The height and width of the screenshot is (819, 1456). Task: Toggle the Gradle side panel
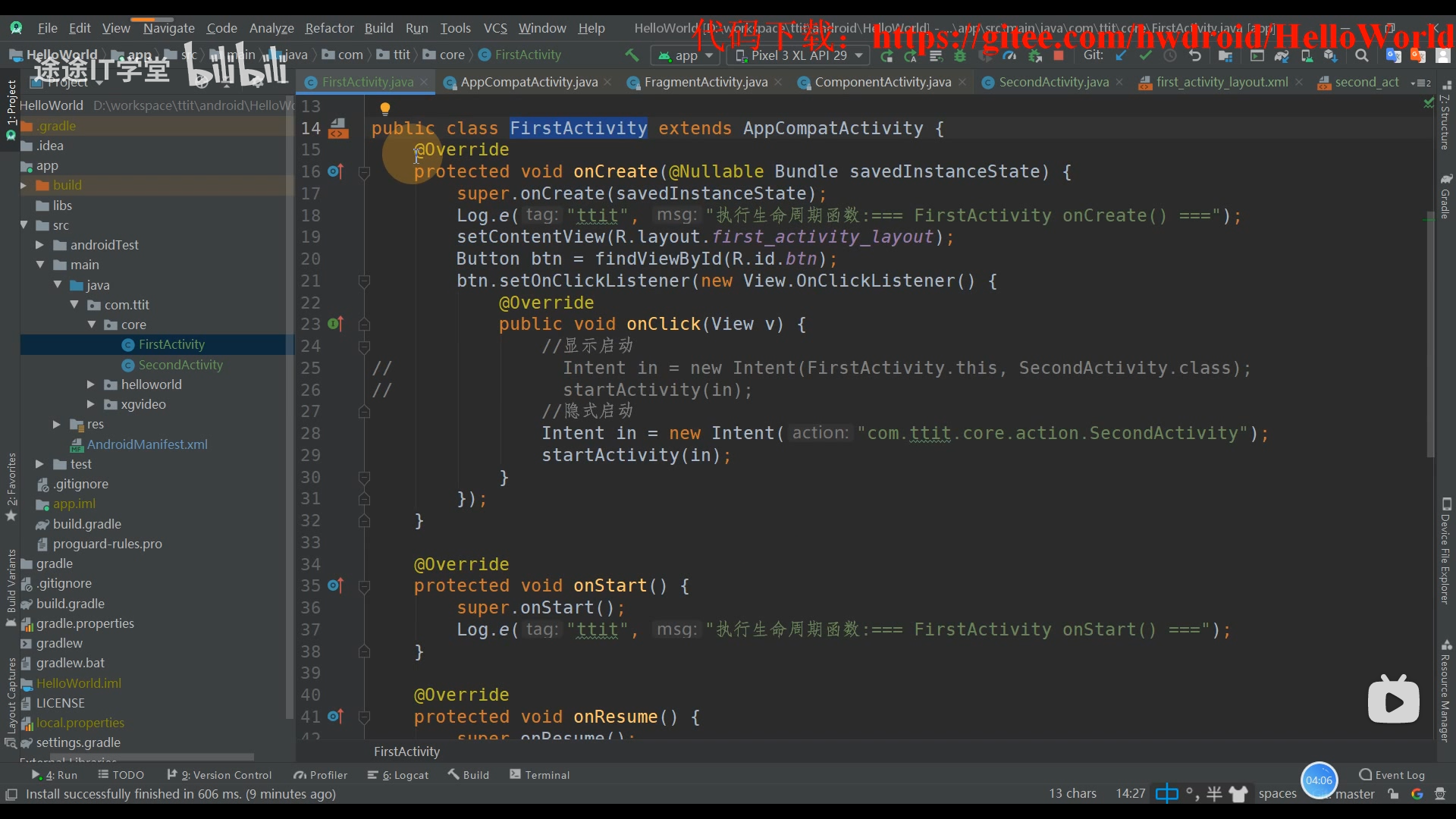(x=1445, y=196)
